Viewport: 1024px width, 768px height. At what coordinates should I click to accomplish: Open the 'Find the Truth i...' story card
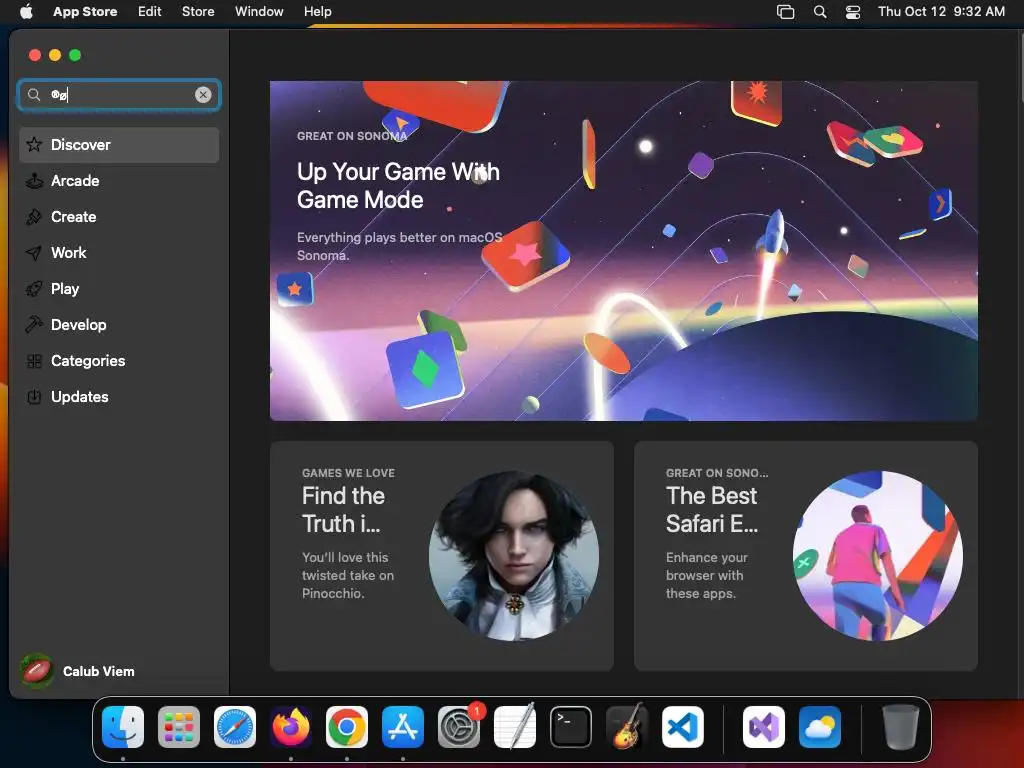(441, 556)
